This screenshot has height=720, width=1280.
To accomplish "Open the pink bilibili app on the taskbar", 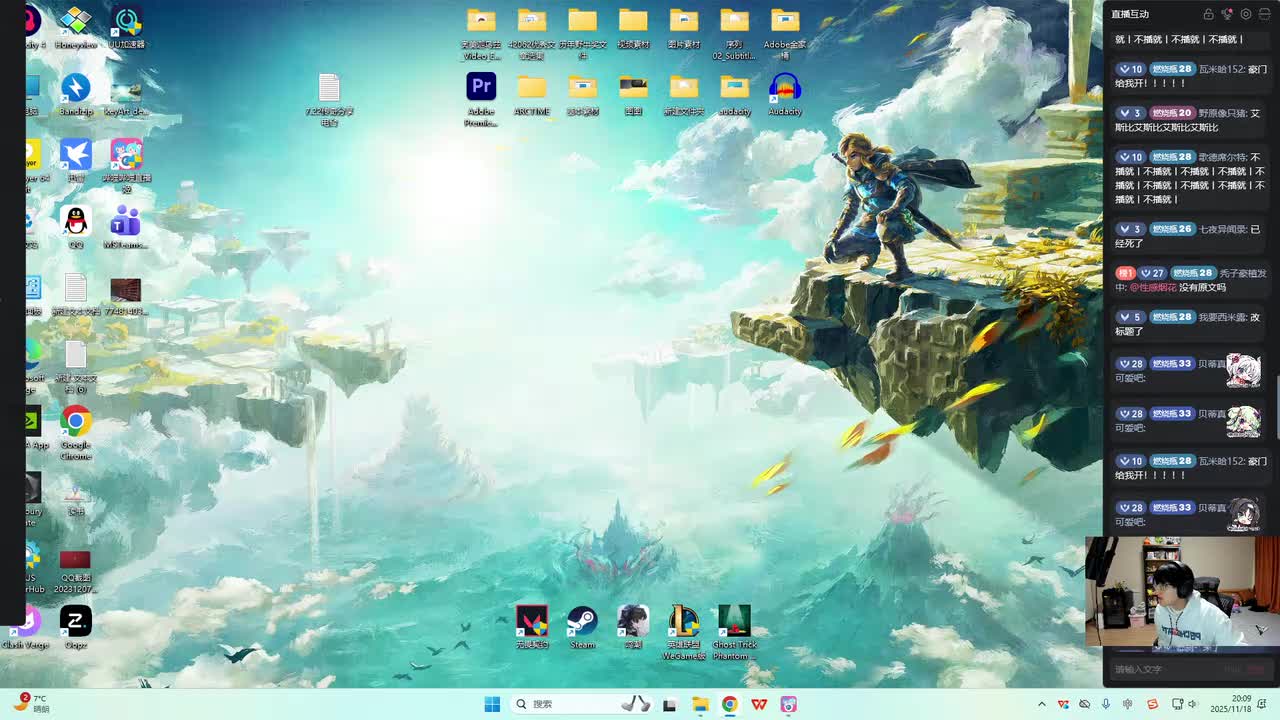I will coord(789,704).
